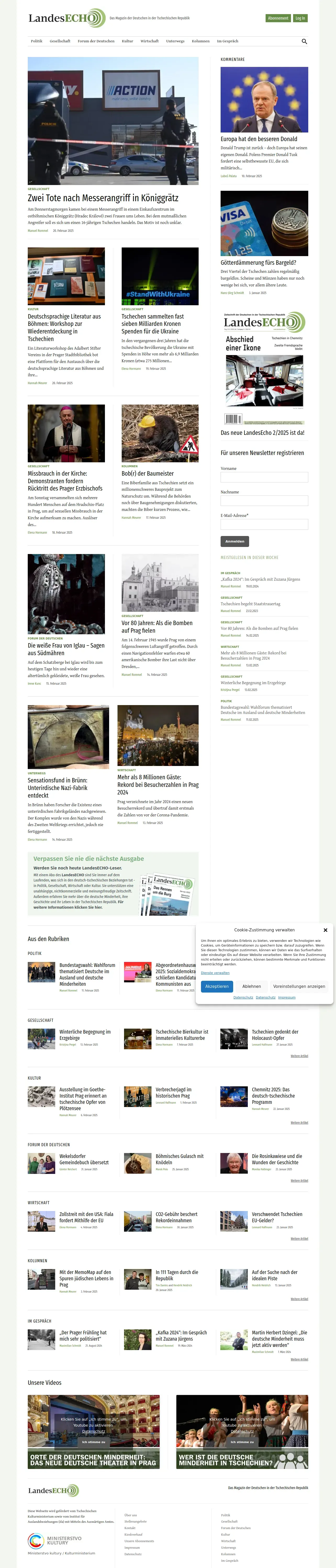Screen dimensions: 336x1568
Task: Open Europa hat den besseren Donald commentary
Action: [x=259, y=139]
